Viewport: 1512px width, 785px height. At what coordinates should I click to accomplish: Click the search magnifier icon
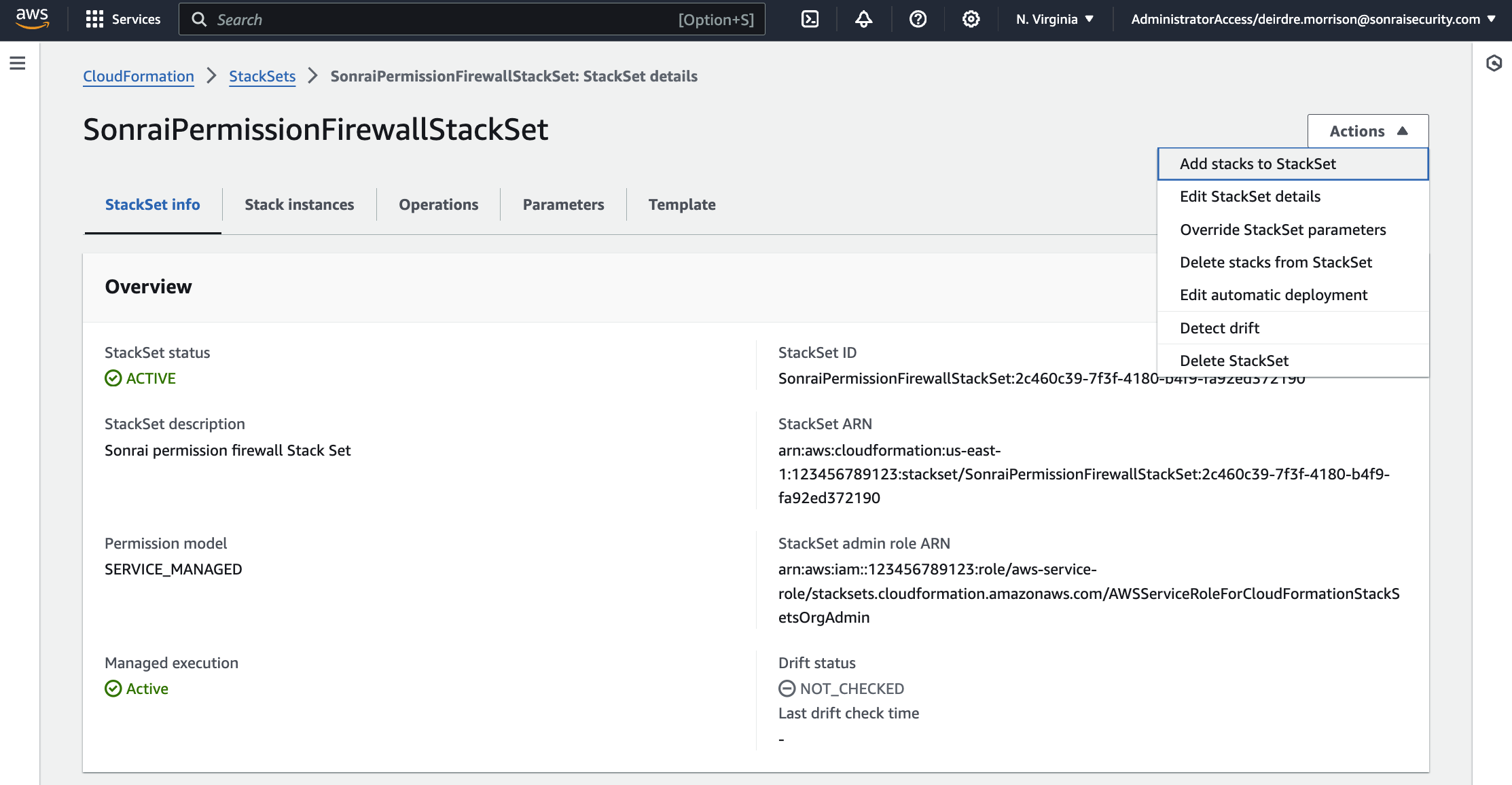[x=198, y=19]
